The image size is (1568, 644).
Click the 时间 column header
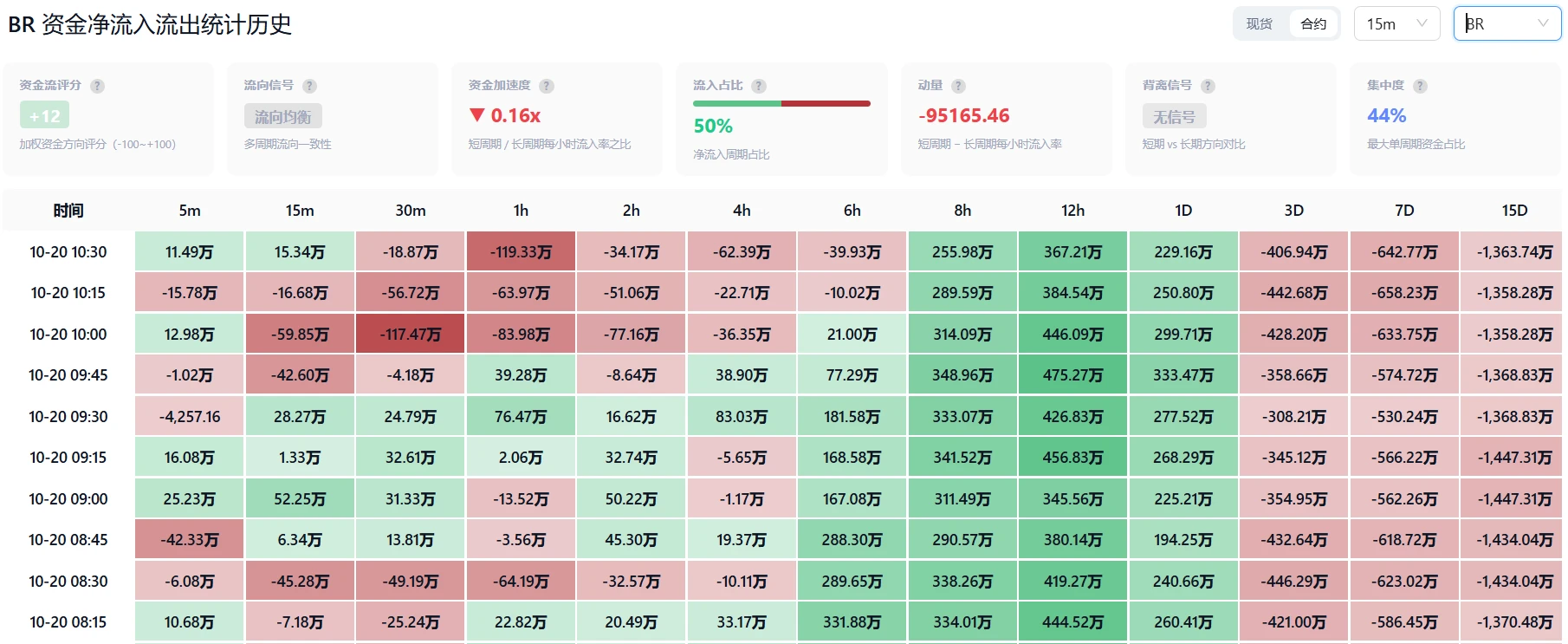68,211
